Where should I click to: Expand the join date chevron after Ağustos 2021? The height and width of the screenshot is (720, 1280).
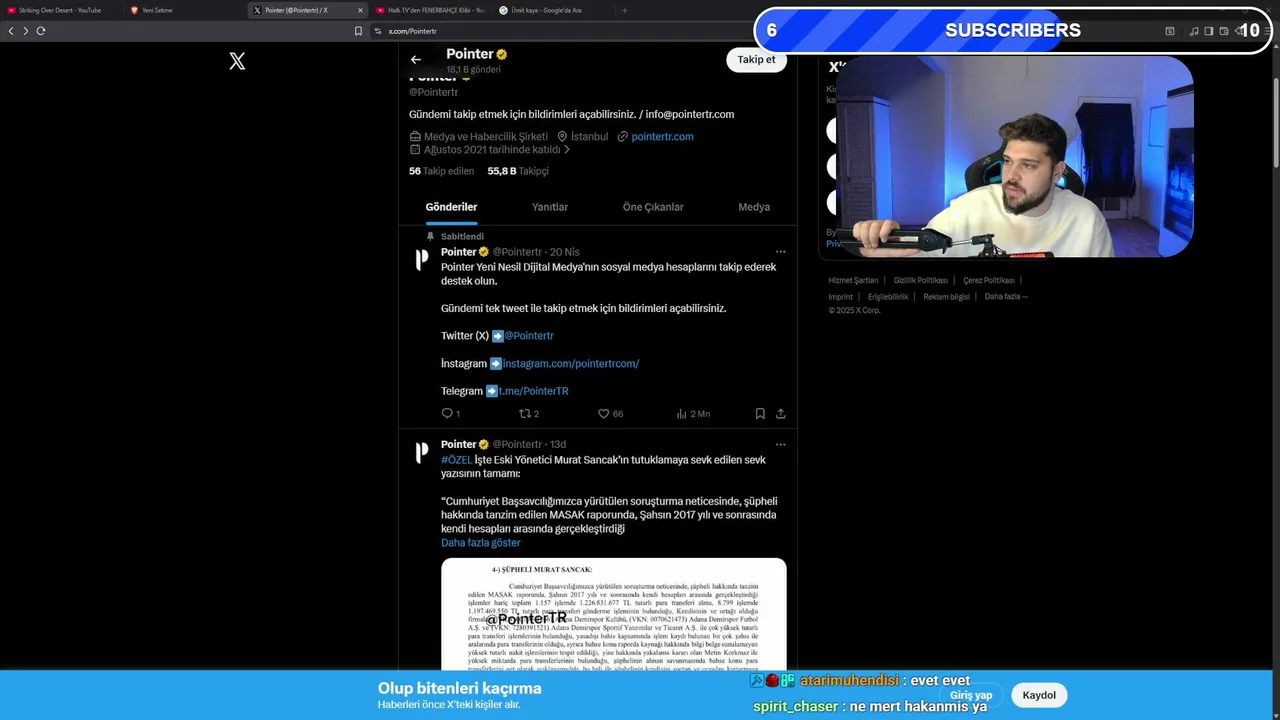click(x=567, y=150)
